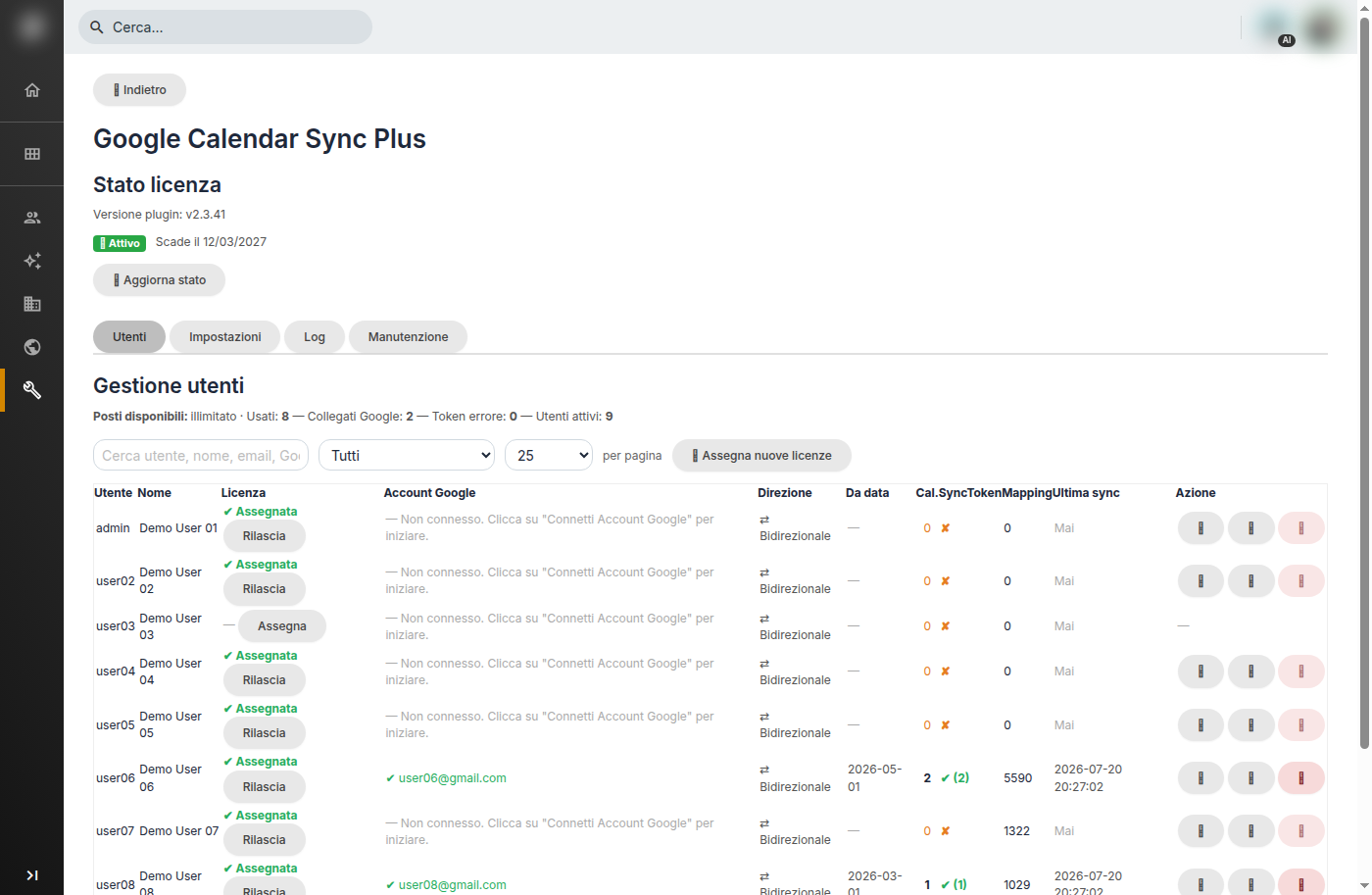Click the magnifier icon in the Cerca bar

97,27
